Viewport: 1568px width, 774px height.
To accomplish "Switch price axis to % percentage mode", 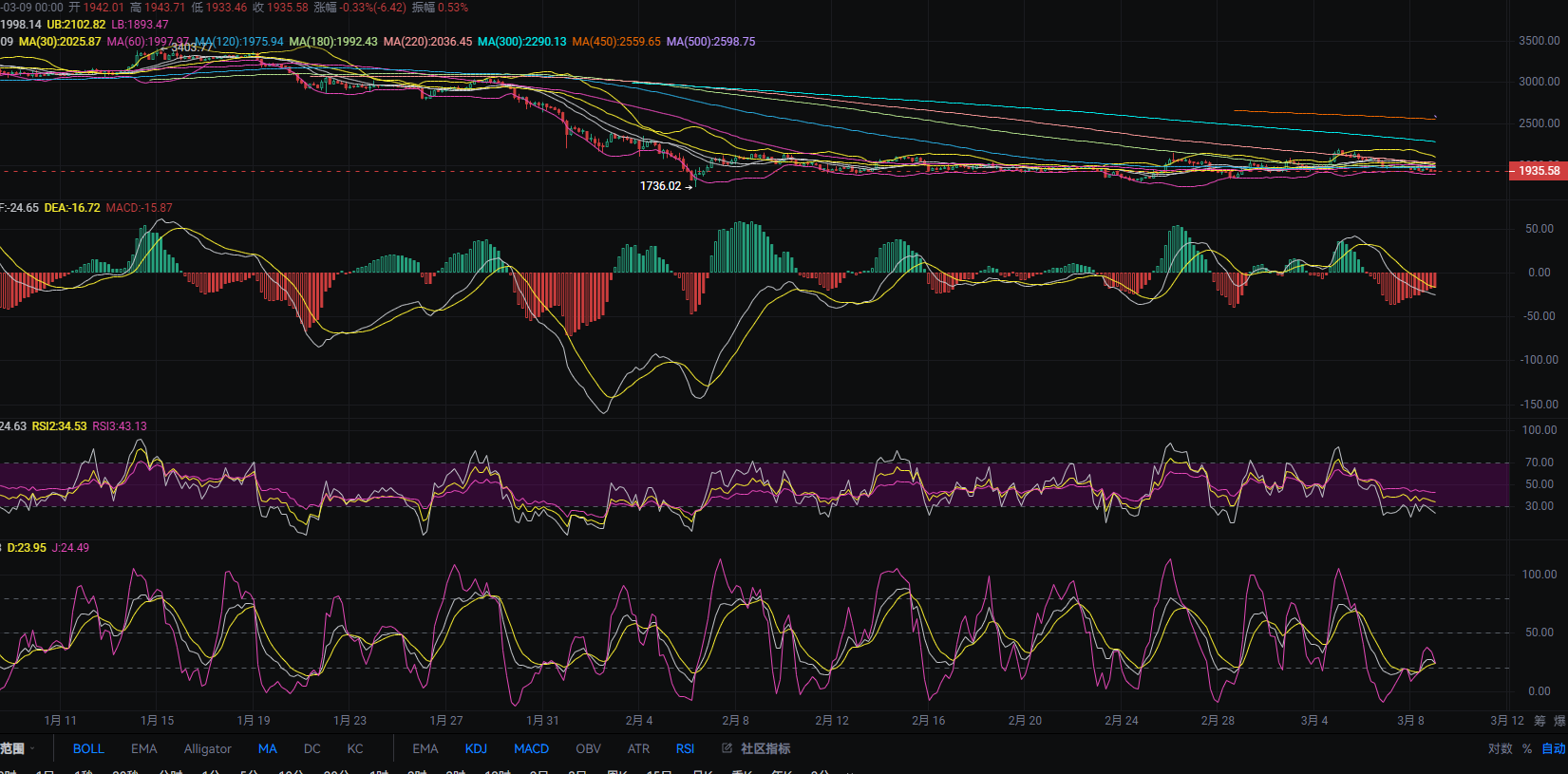I will [x=1527, y=748].
